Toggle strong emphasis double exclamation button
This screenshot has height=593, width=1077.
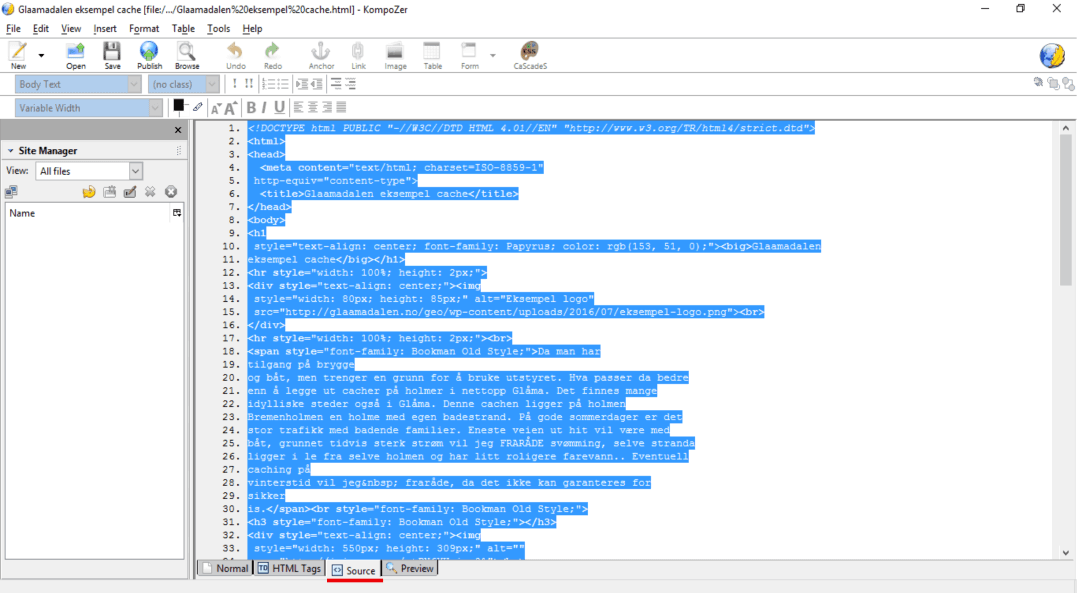[249, 84]
